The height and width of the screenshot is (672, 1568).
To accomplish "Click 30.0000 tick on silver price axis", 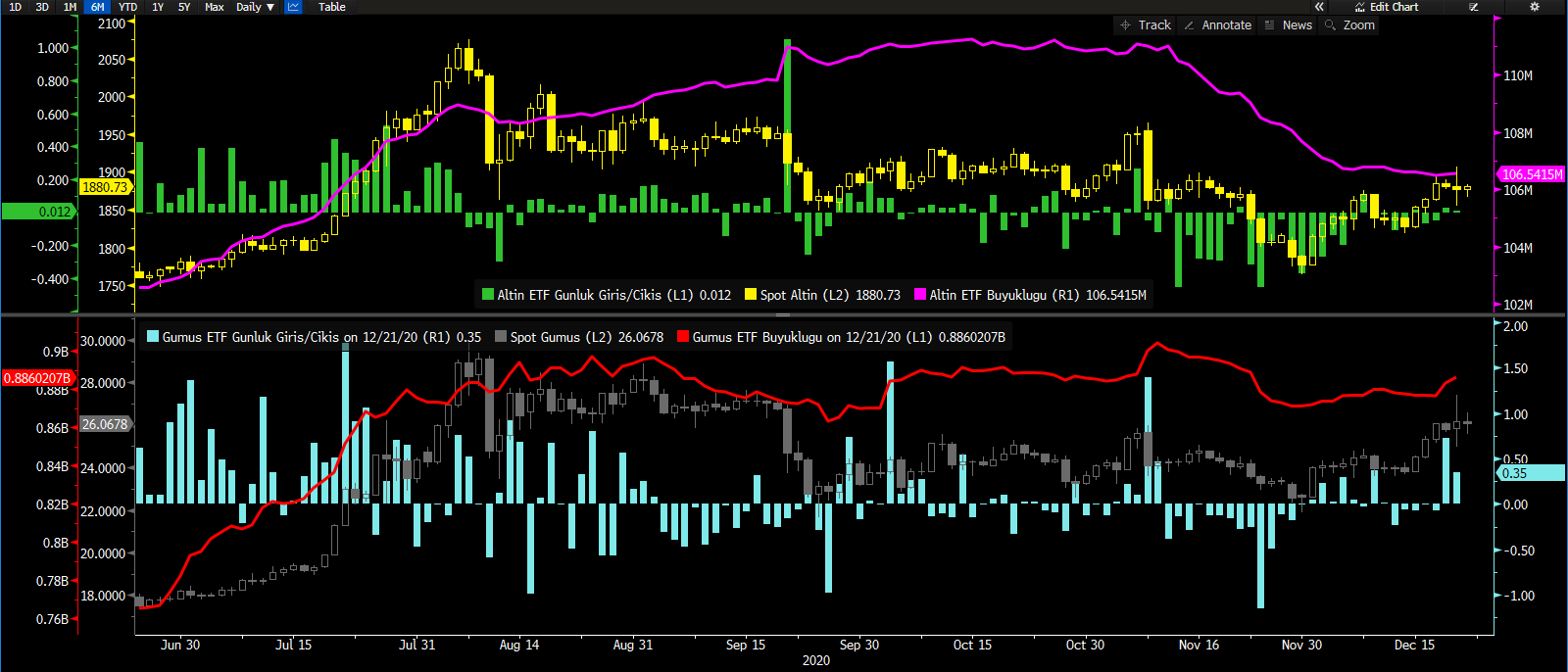I will pos(103,341).
